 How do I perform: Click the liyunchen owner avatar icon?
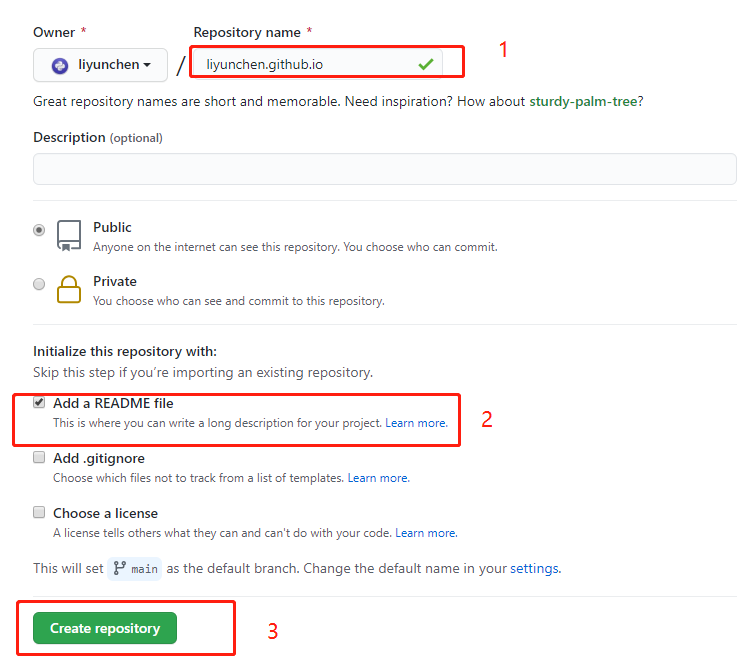coord(60,65)
